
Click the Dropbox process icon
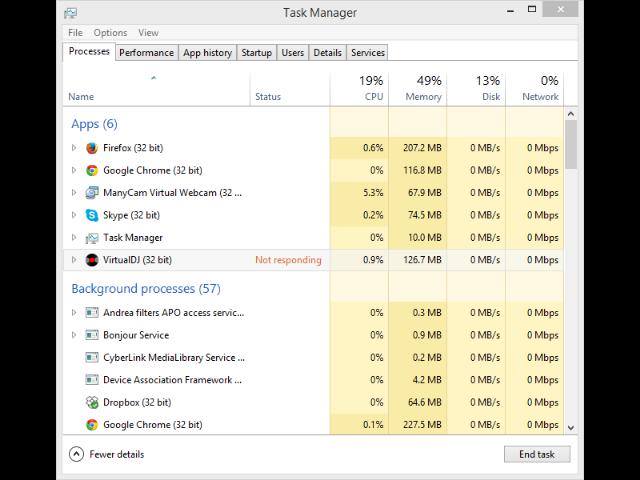92,402
